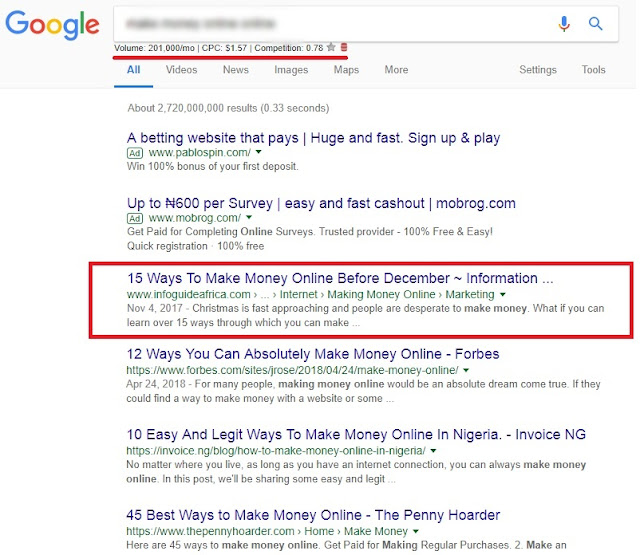Screen dimensions: 640x555
Task: Expand the arrow next to thepennyhoarder.com breadcrumb
Action: 416,531
